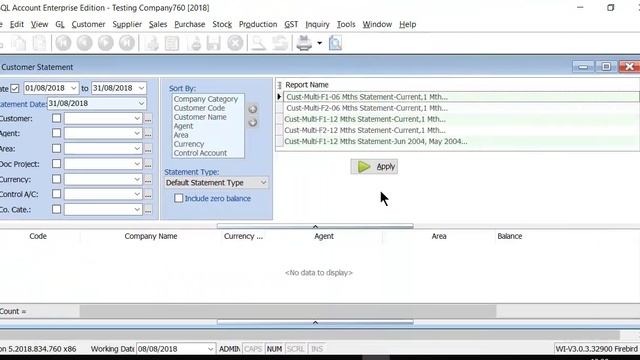640x360 pixels.
Task: Go to next record navigation icon
Action: [106, 43]
